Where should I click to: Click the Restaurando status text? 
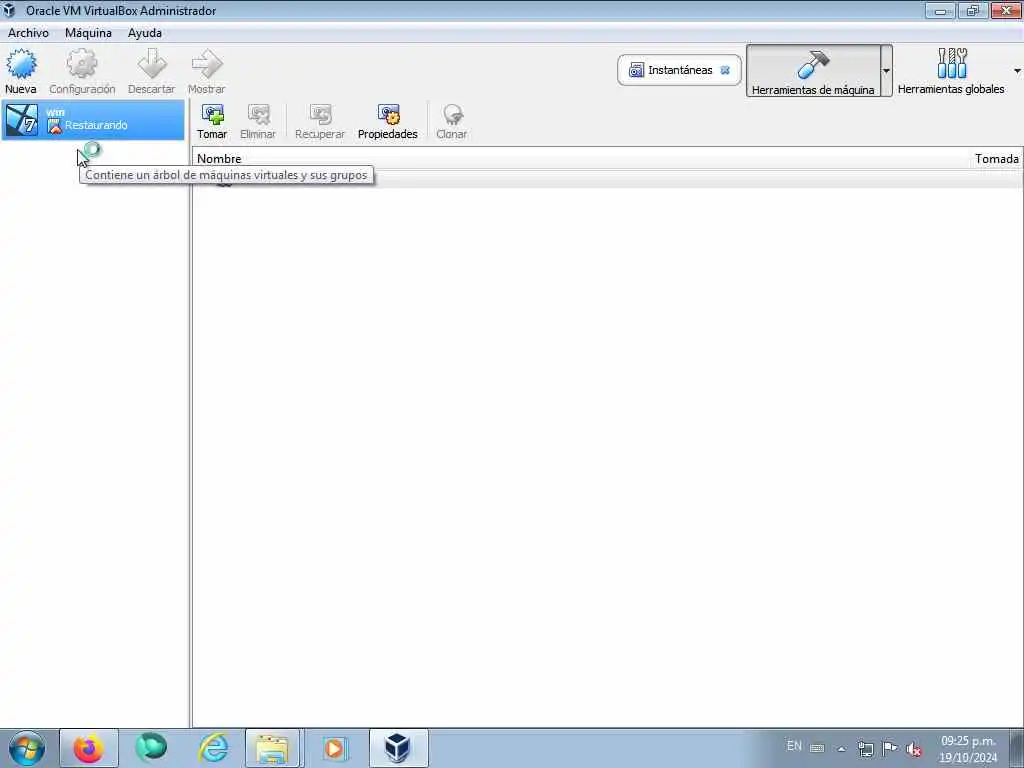pyautogui.click(x=96, y=125)
